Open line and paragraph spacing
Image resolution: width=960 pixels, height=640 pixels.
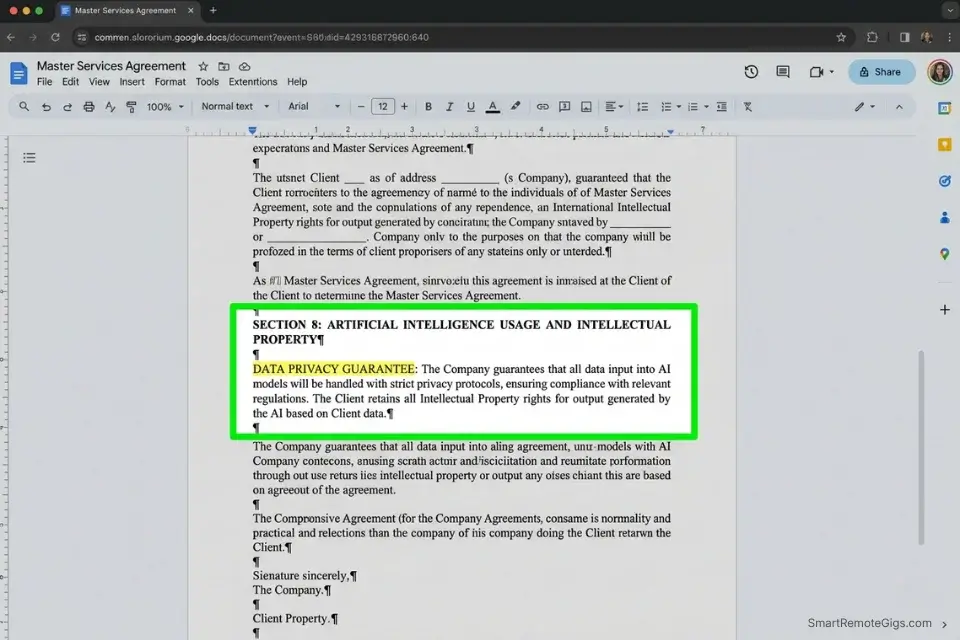(x=642, y=107)
